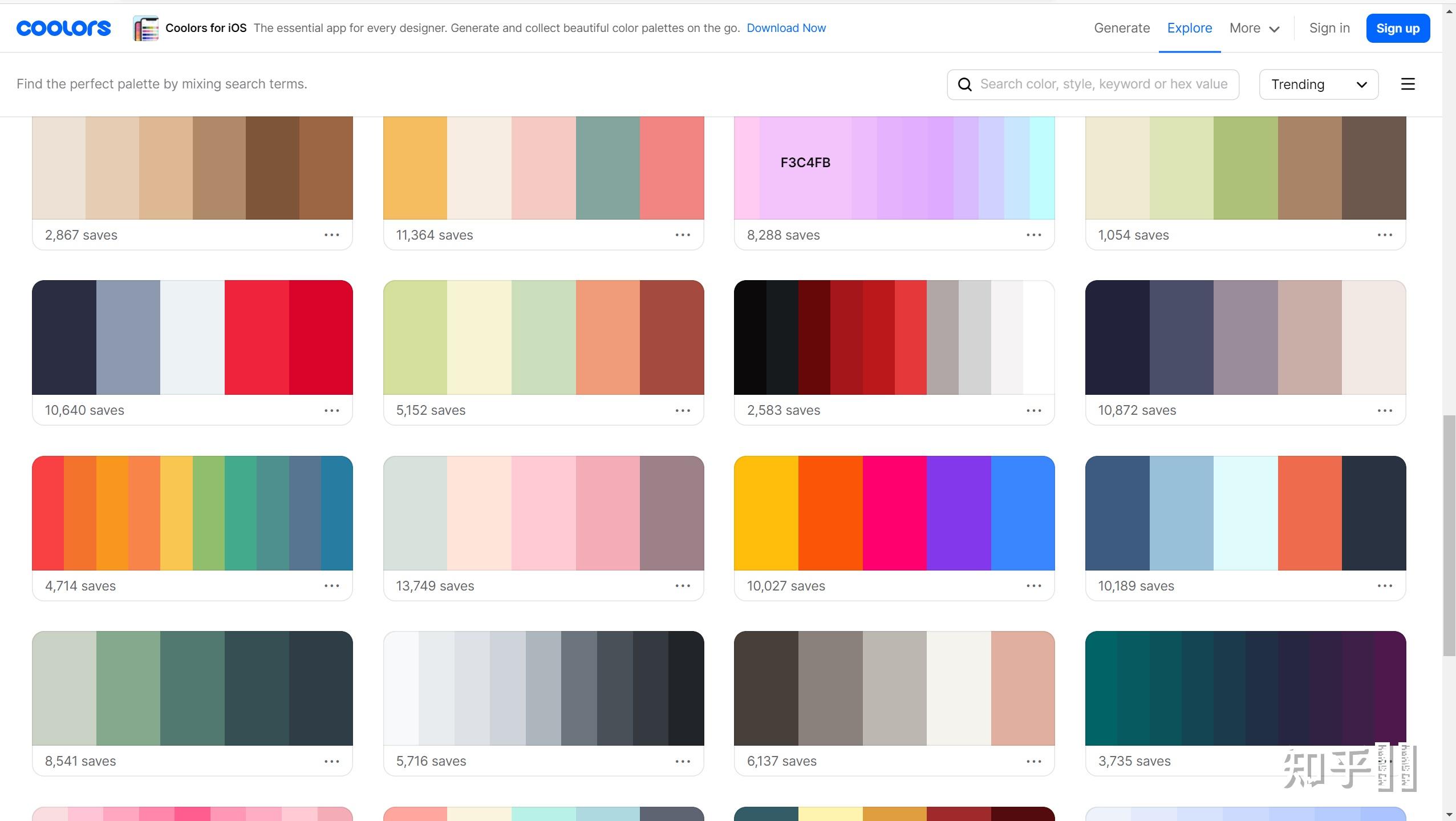Open the hamburger menu beside the Trending dropdown
Image resolution: width=1456 pixels, height=821 pixels.
[1408, 84]
